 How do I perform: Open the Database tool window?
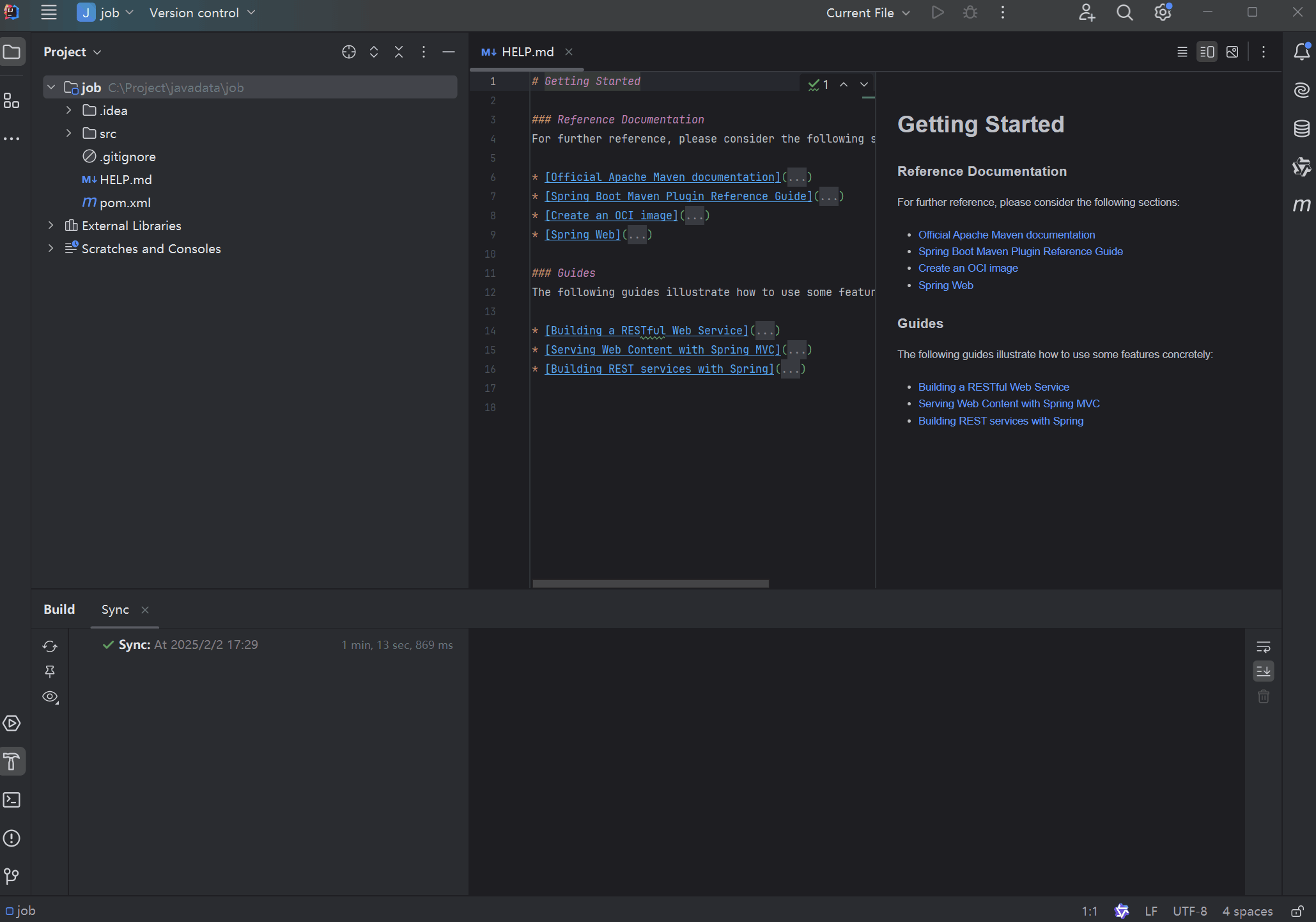pyautogui.click(x=1302, y=129)
